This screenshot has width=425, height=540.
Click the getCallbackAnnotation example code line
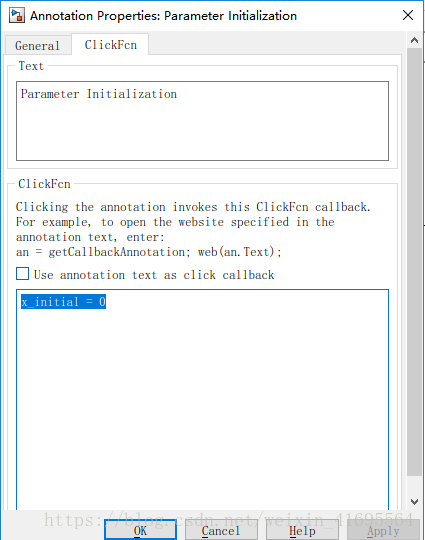tap(148, 252)
